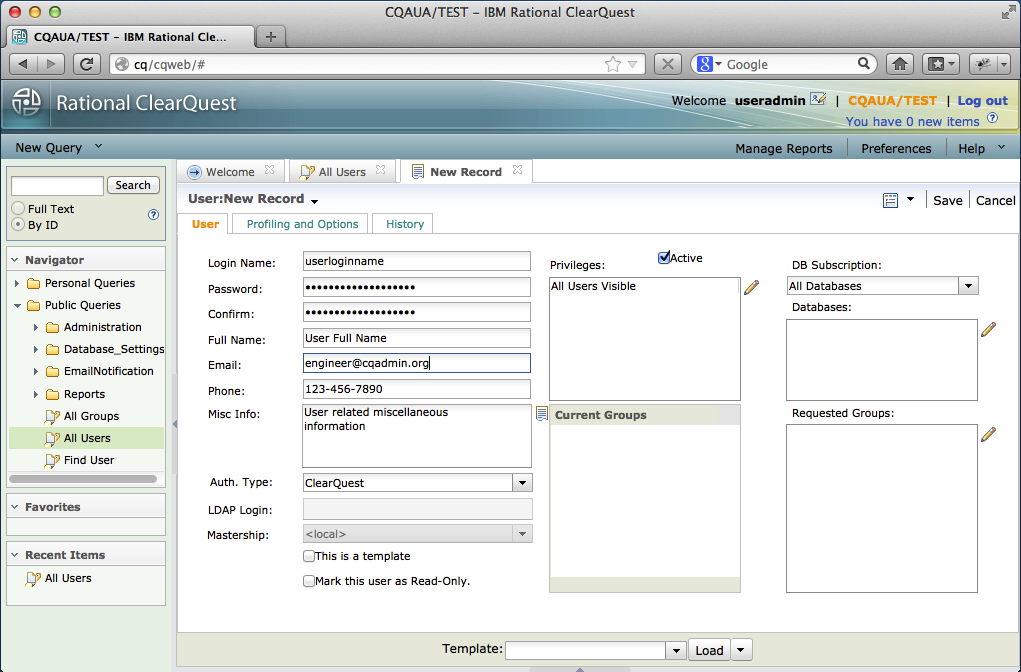Click the CQAUA/TEST database link
Screen dimensions: 1021x672
892,100
